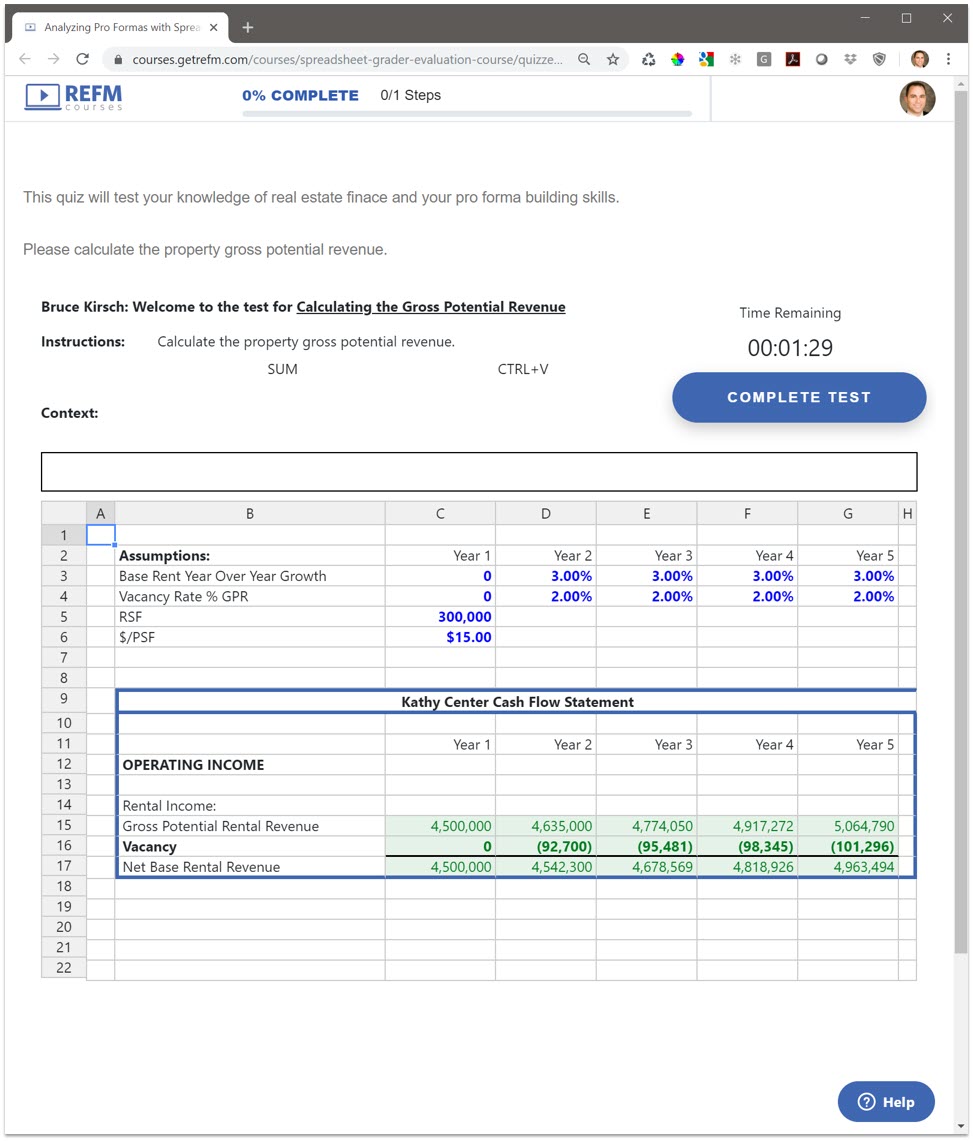Select column D header

(x=545, y=513)
